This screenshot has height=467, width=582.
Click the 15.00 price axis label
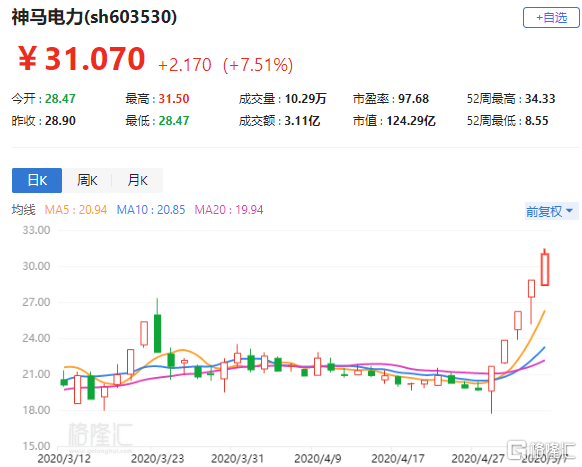point(36,446)
